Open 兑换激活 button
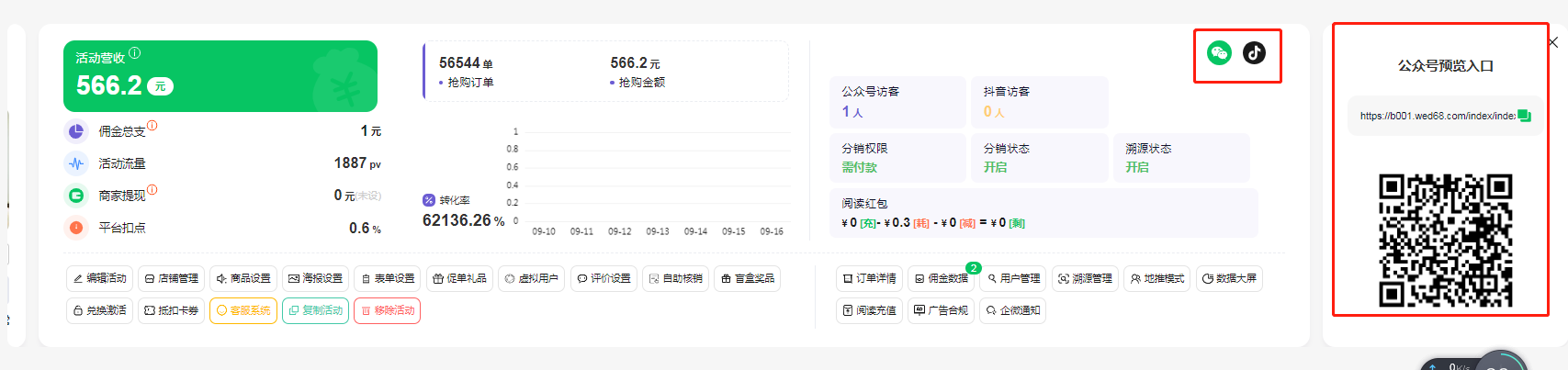This screenshot has width=1568, height=370. coord(99,310)
